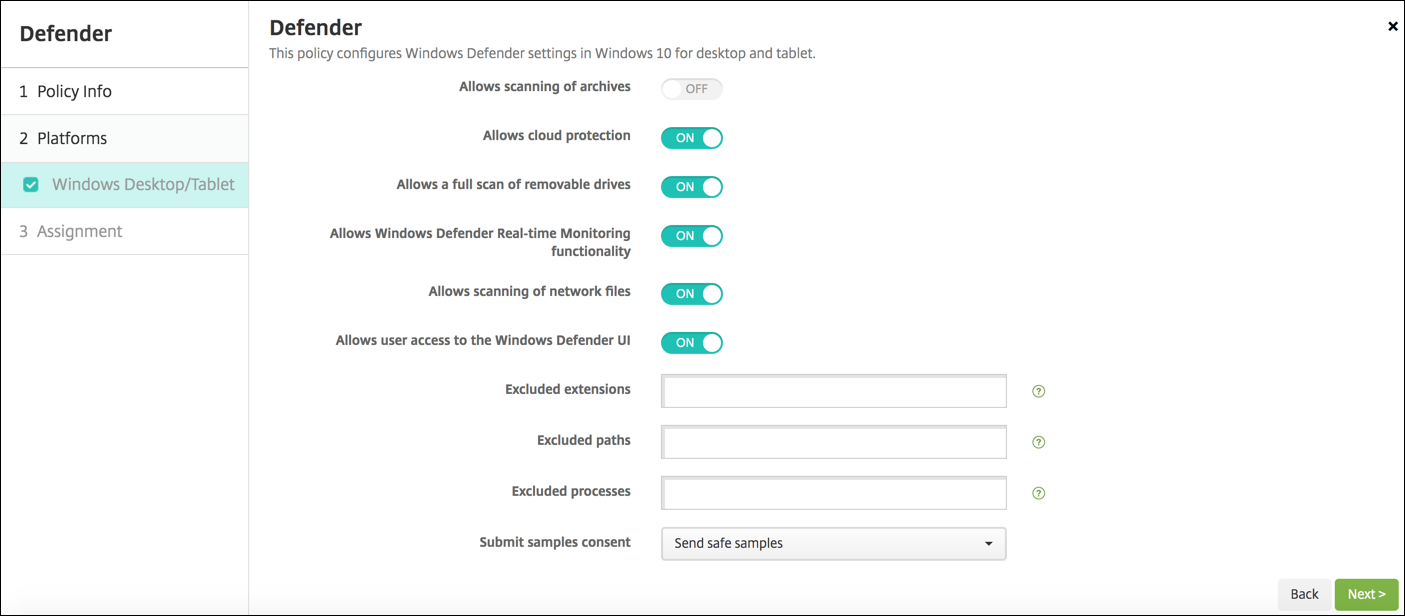
Task: Click into the Excluded extensions field
Action: (833, 392)
